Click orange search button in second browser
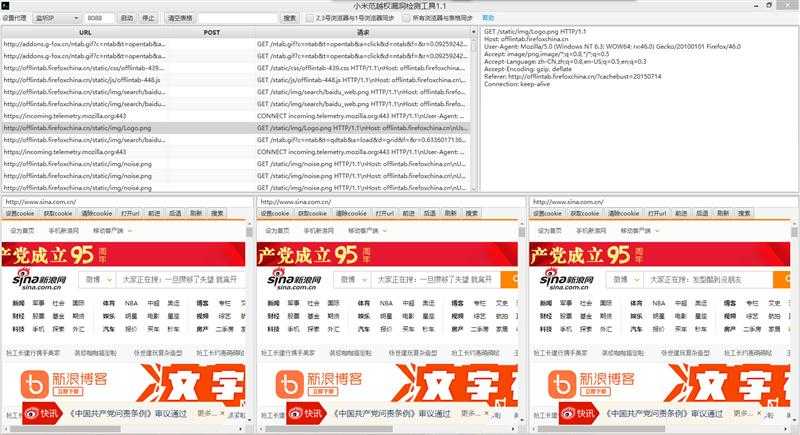Image resolution: width=800 pixels, height=435 pixels. (x=509, y=279)
